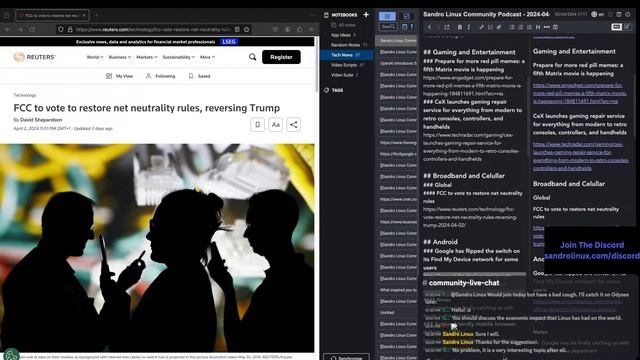
Task: Click the Joplin note search field
Action: pyautogui.click(x=388, y=27)
